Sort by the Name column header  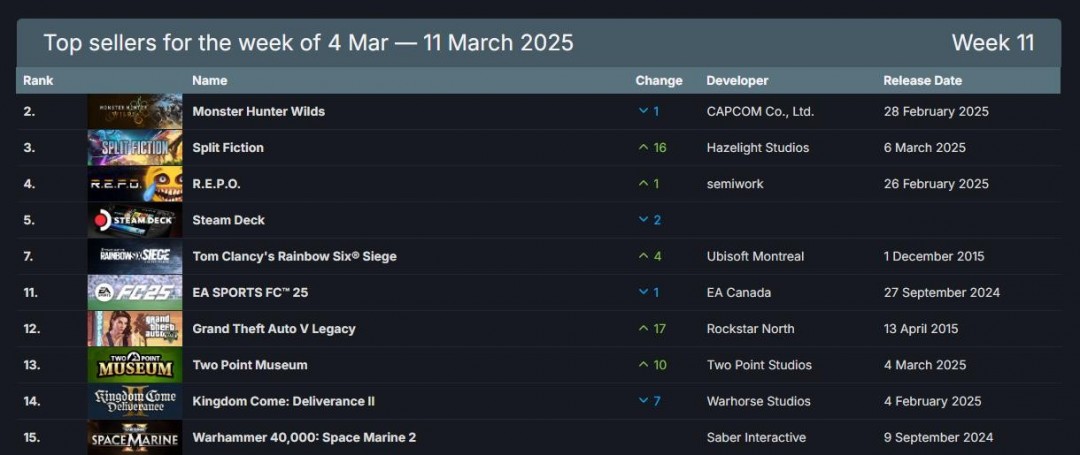pyautogui.click(x=210, y=80)
